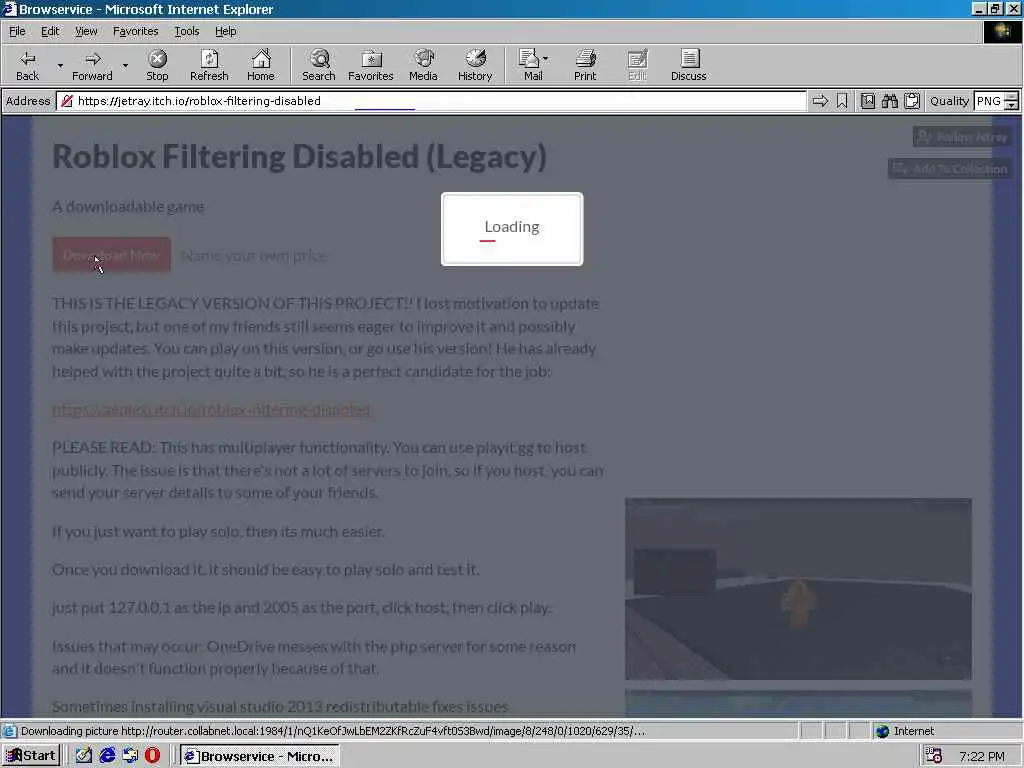Open the Edit menu
Image resolution: width=1024 pixels, height=768 pixels.
50,31
